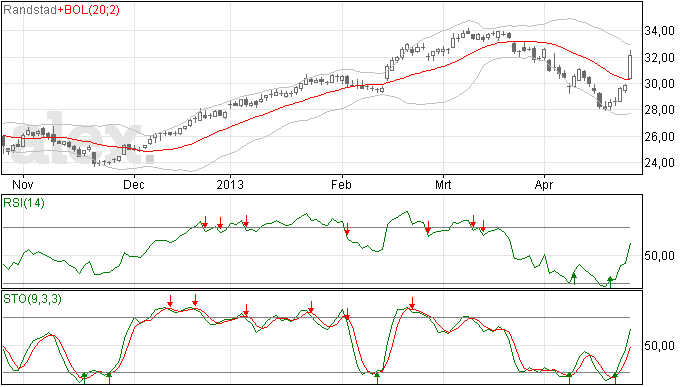Screen dimensions: 690x387
Task: Click the last green RSI buy arrow
Action: click(x=610, y=282)
